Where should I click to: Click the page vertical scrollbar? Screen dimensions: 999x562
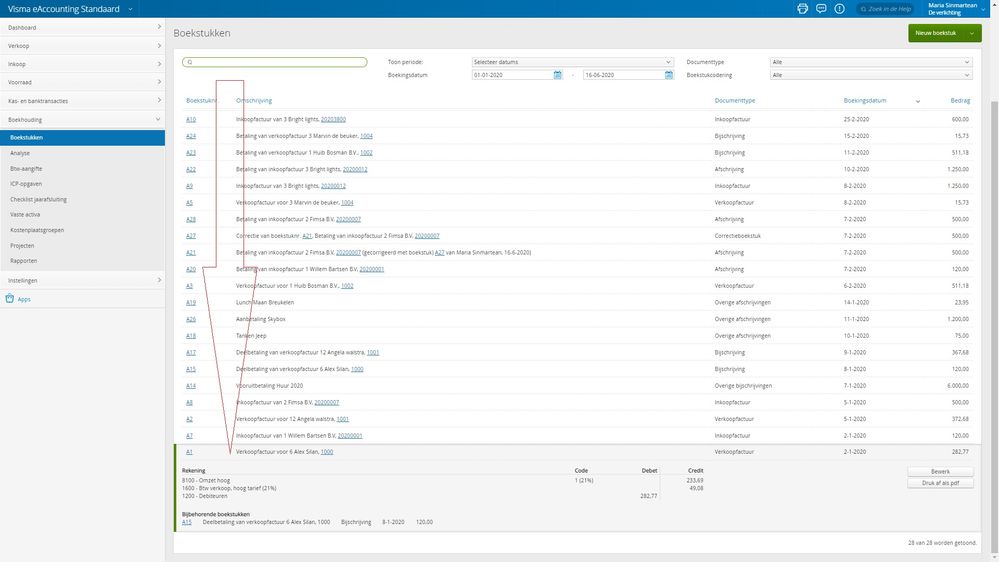click(994, 325)
